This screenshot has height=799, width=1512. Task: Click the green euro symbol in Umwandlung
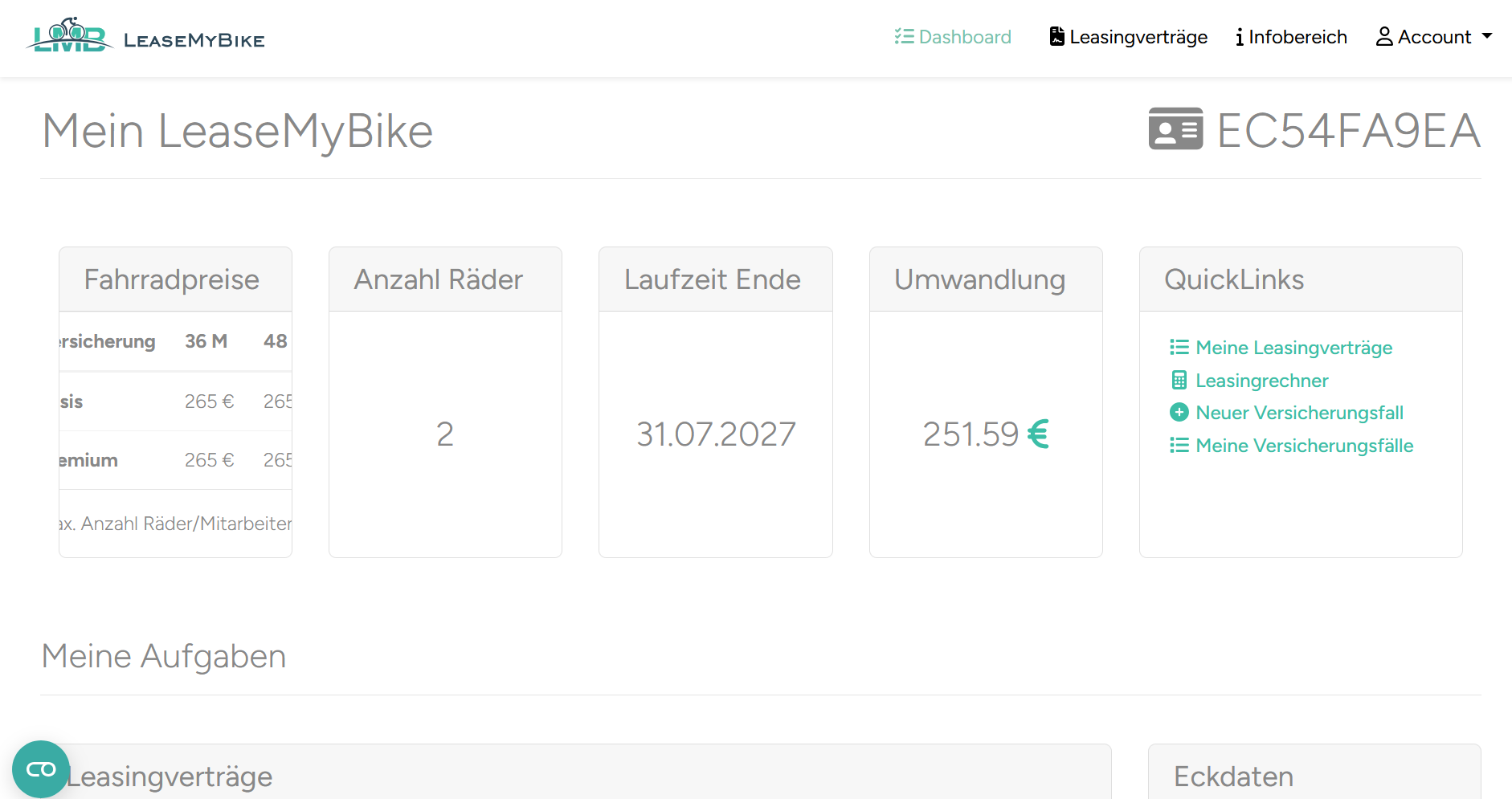[1038, 434]
